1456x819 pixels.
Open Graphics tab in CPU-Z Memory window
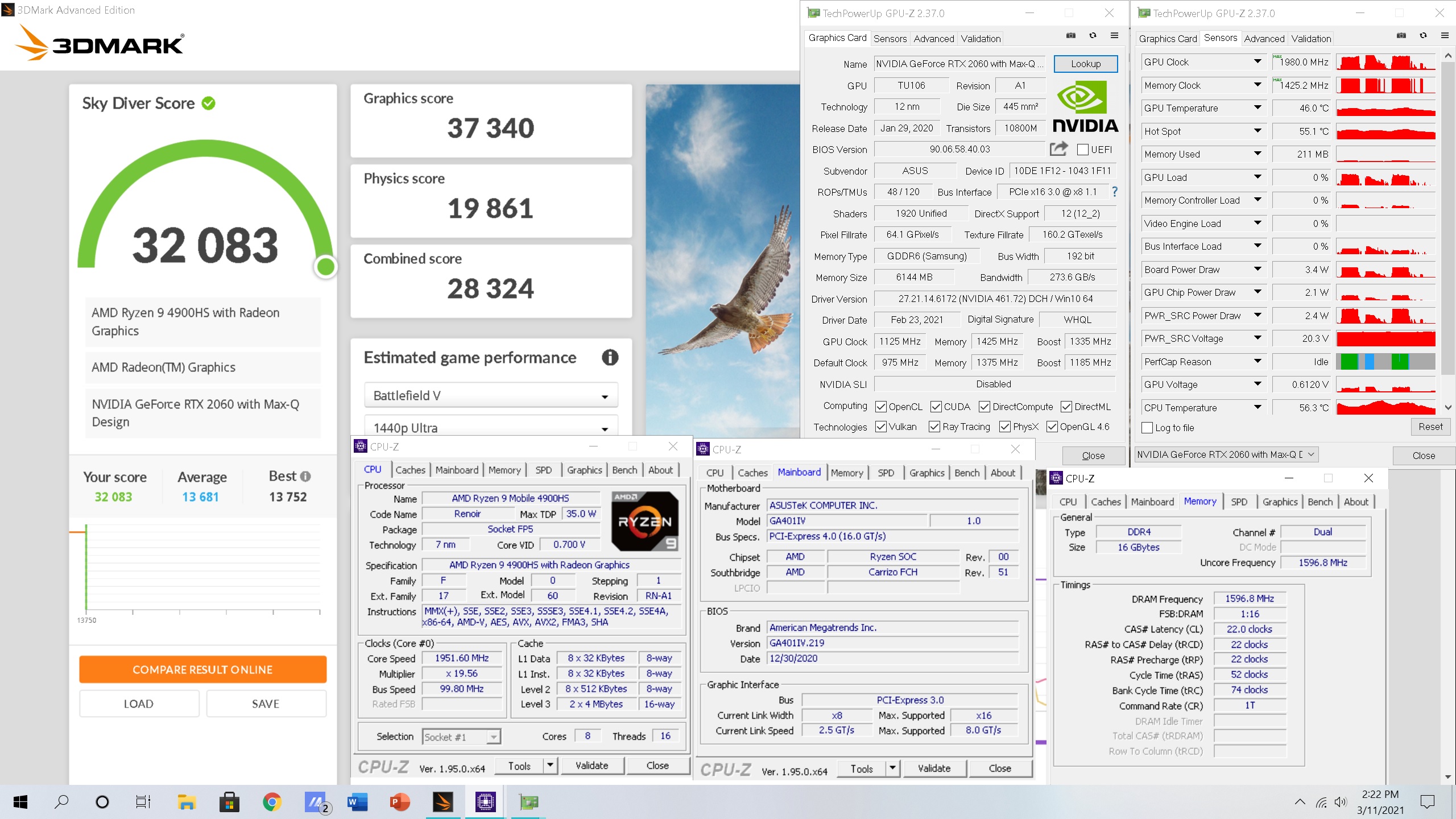point(1280,502)
